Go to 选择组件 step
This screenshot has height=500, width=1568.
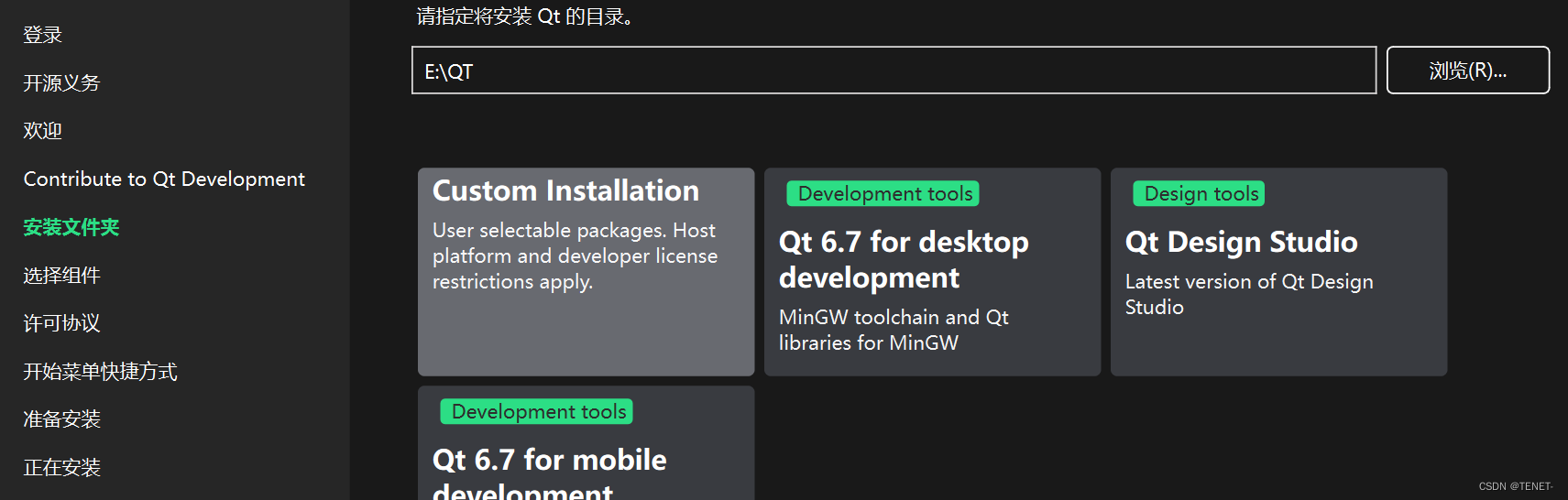click(61, 276)
